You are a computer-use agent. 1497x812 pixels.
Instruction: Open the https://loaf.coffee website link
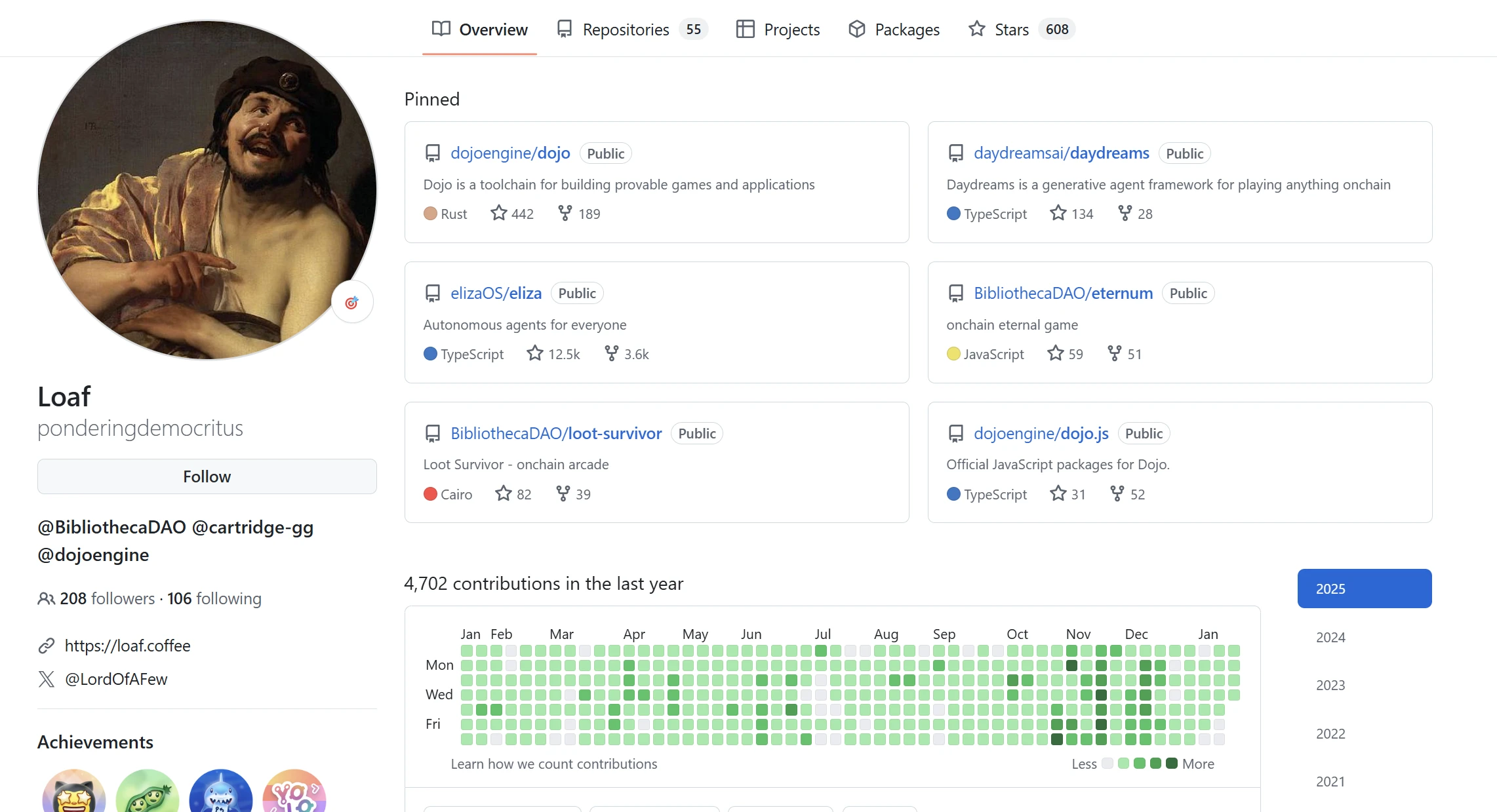click(x=127, y=646)
